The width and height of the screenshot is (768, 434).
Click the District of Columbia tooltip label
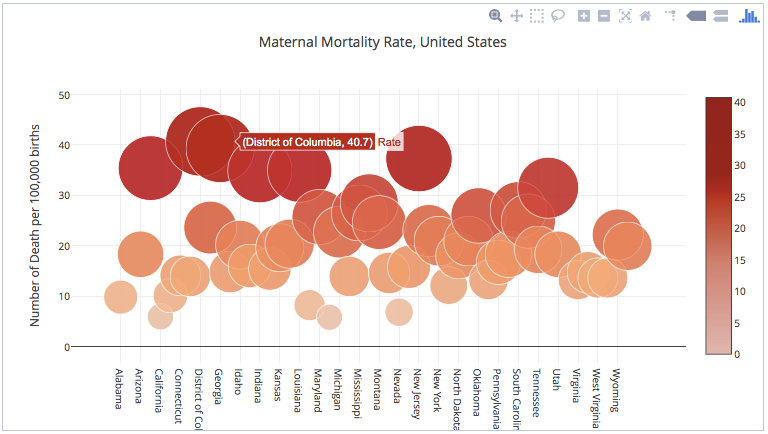click(308, 142)
